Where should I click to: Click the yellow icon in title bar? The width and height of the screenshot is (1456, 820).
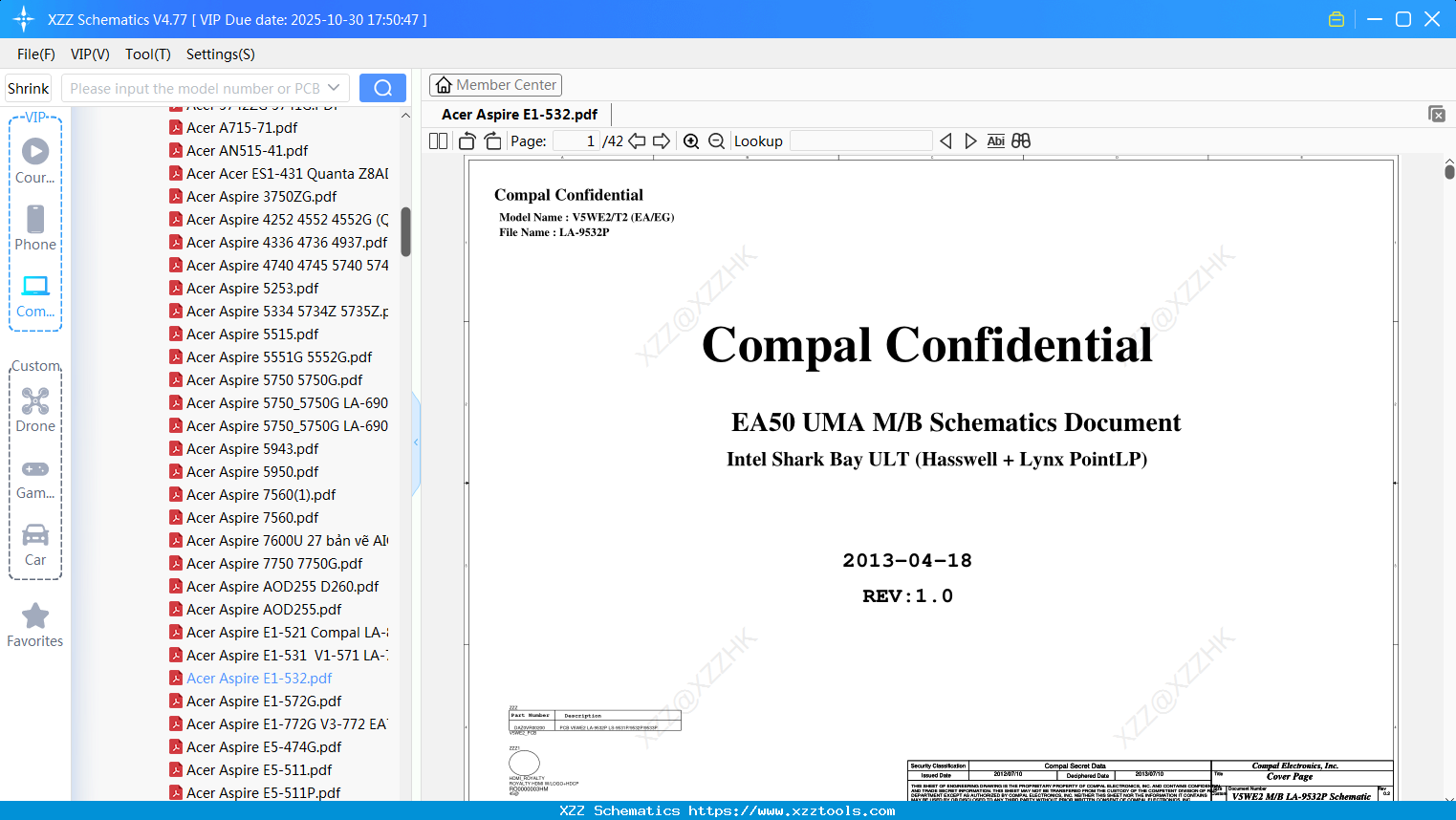click(1336, 19)
